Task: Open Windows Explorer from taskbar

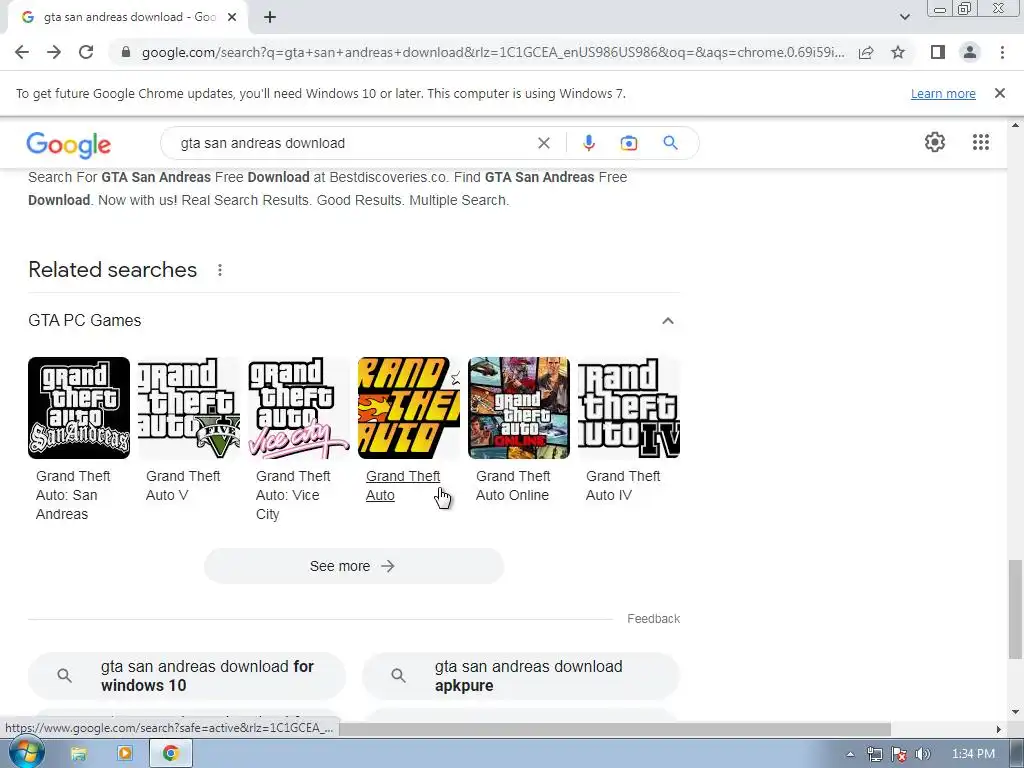Action: [78, 754]
